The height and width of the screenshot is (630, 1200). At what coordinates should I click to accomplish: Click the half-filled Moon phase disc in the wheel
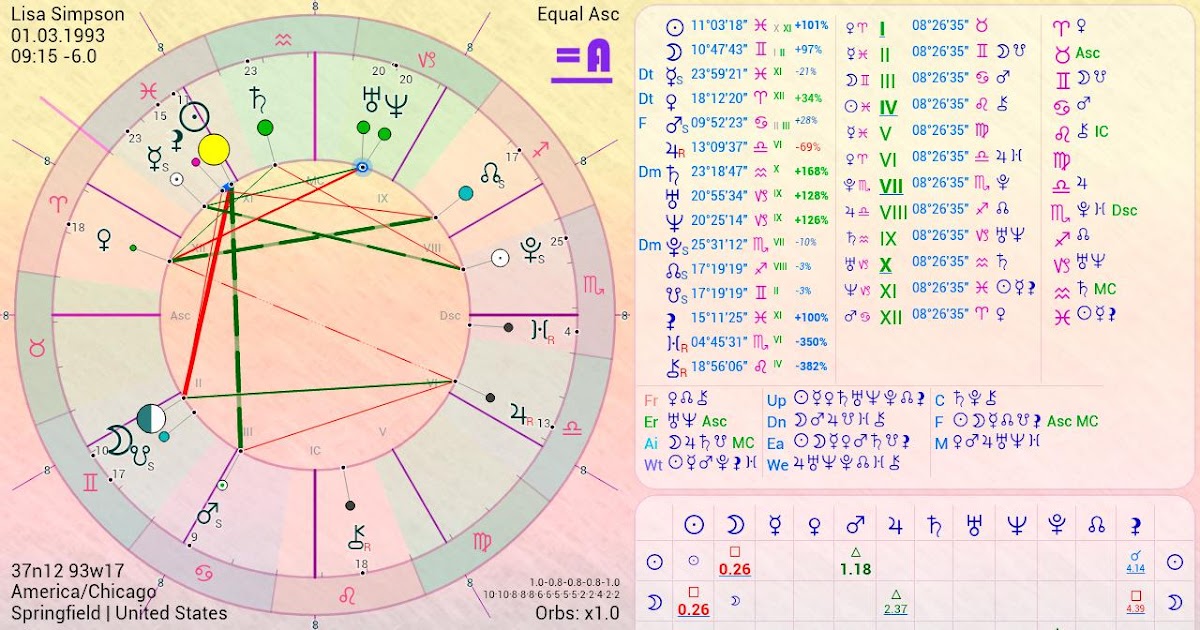coord(149,417)
